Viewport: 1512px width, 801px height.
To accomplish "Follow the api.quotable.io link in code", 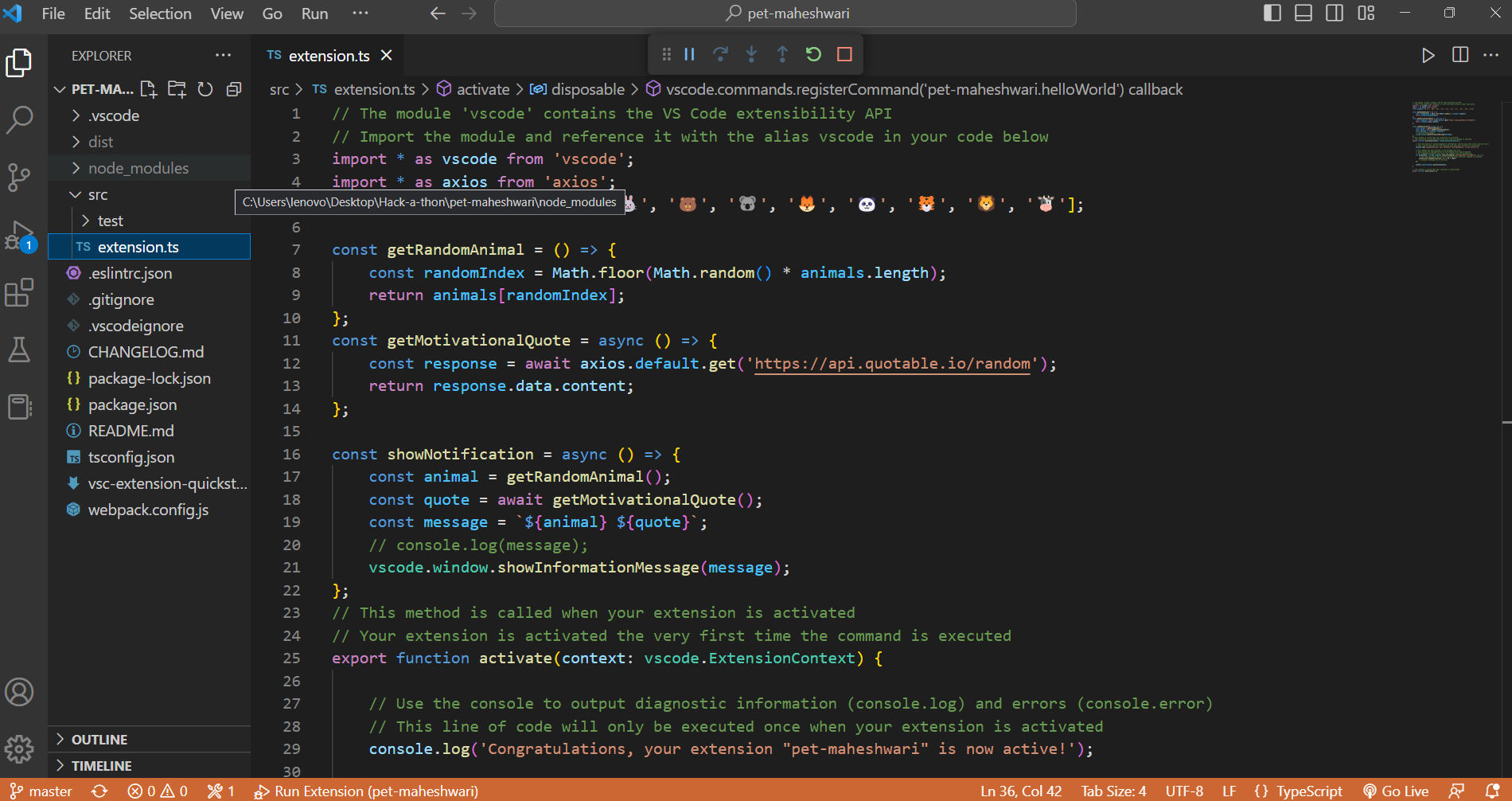I will click(891, 363).
